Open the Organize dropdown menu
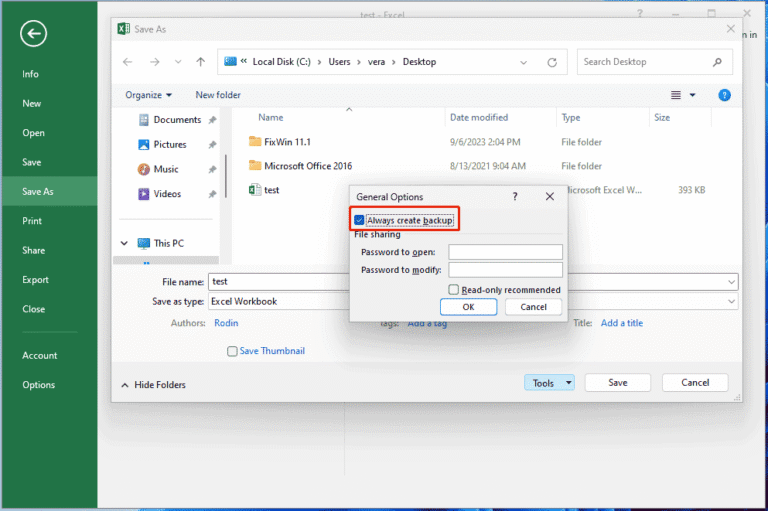768x511 pixels. click(x=148, y=95)
